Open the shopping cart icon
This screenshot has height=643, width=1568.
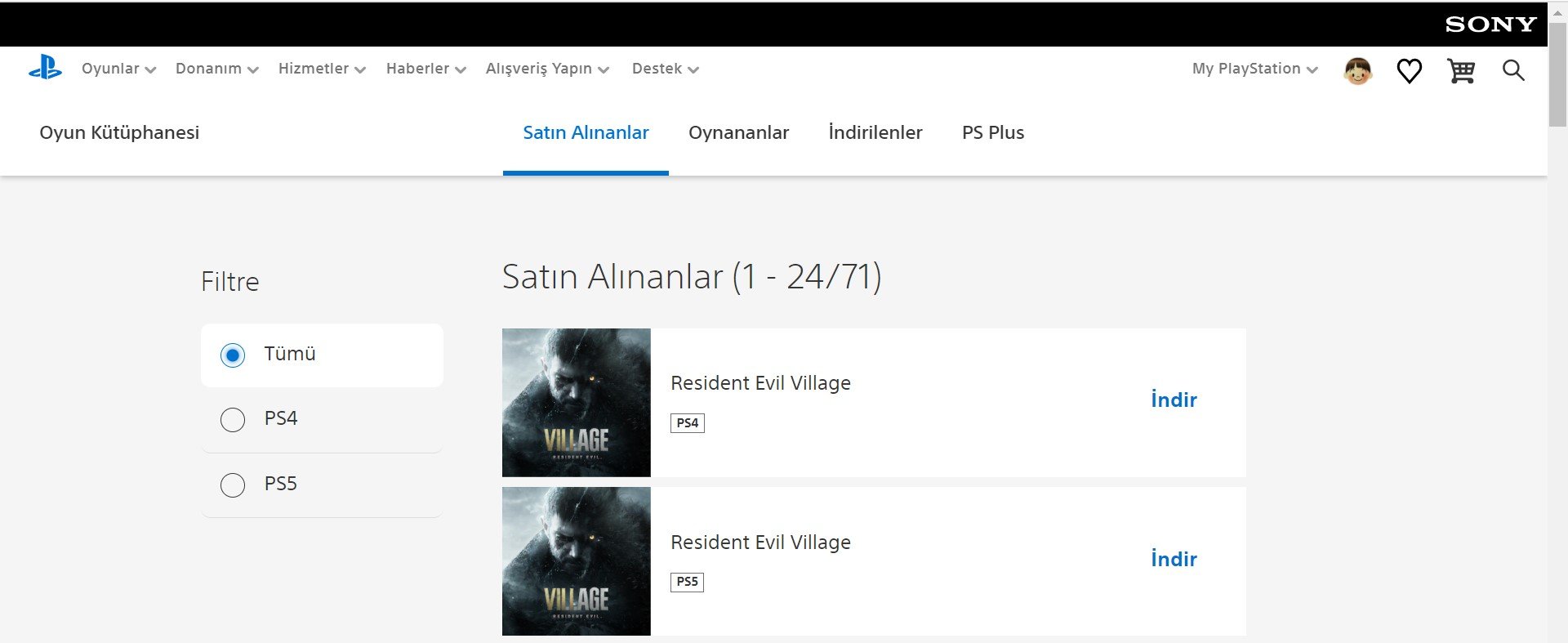(x=1461, y=71)
